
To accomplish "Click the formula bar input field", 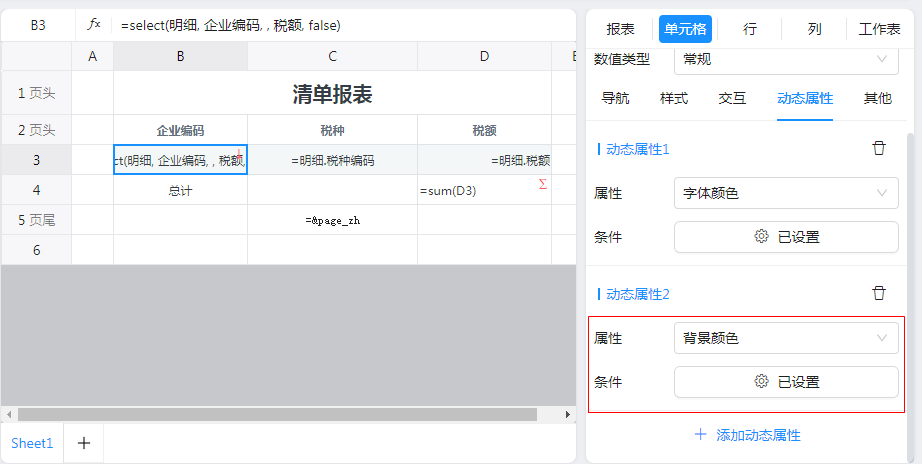I will tap(340, 25).
